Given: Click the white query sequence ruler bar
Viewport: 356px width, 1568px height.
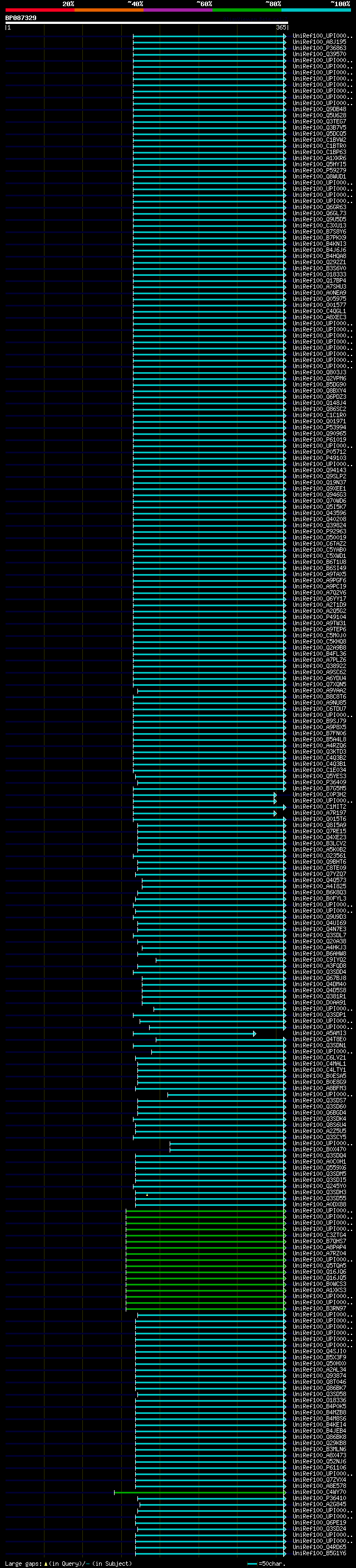Looking at the screenshot, I should (x=147, y=23).
